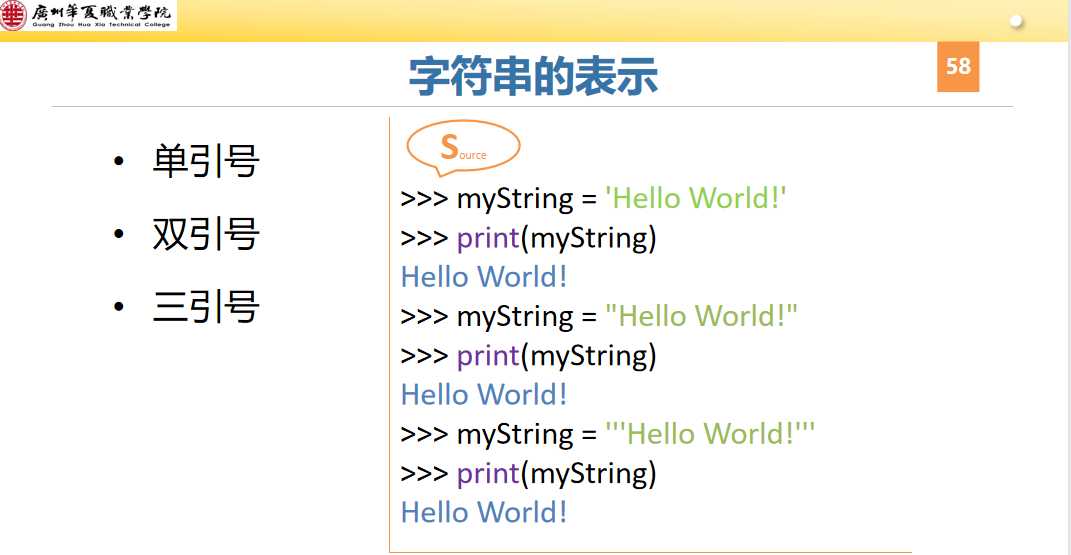Click the second blue Hello World! output line
Screen dimensions: 1071x555
(x=484, y=395)
